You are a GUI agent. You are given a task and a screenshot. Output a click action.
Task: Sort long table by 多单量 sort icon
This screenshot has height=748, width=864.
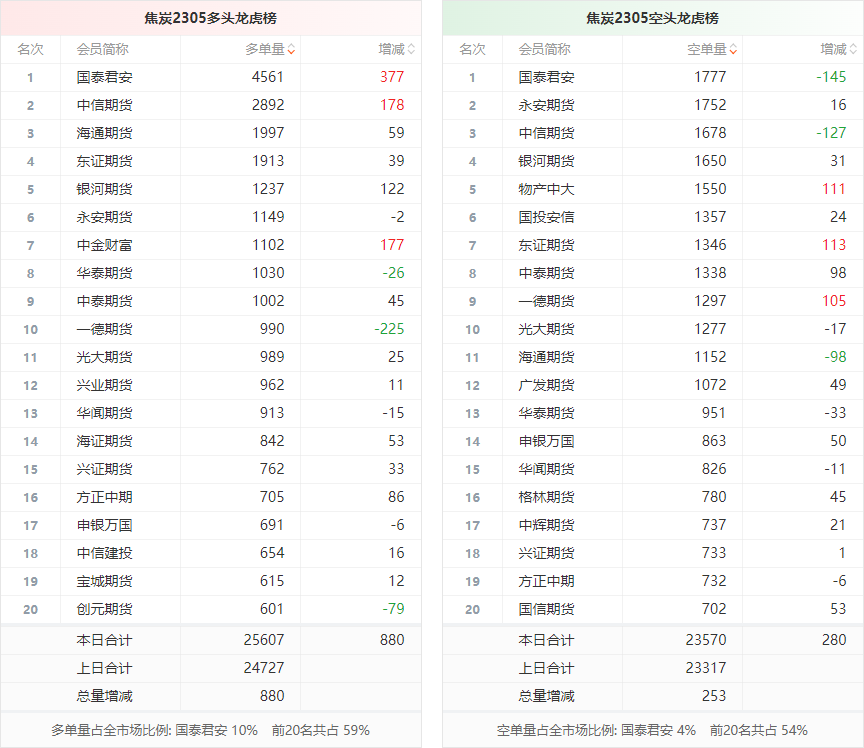tap(290, 49)
